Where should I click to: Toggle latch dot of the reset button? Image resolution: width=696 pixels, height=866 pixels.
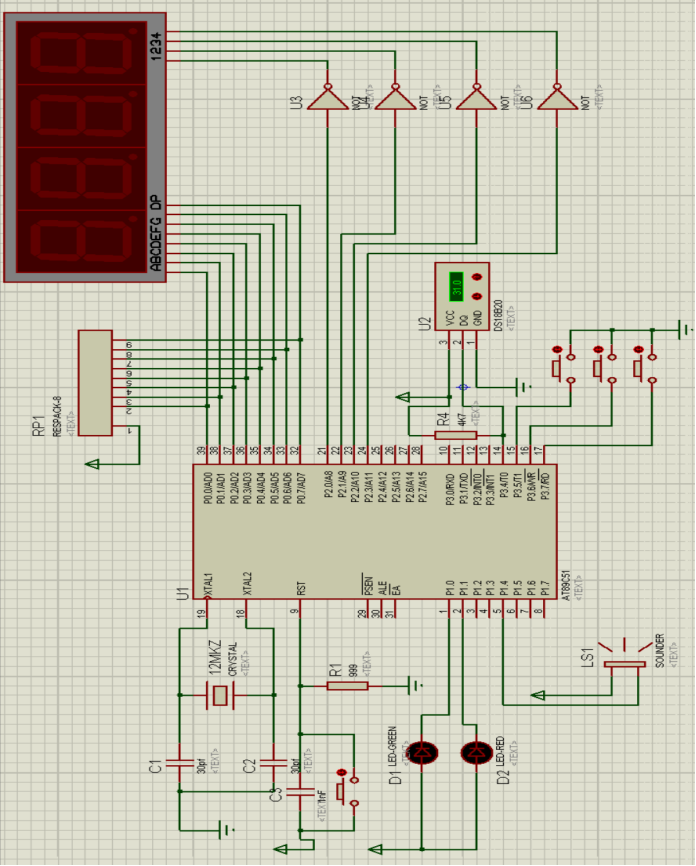pyautogui.click(x=341, y=772)
